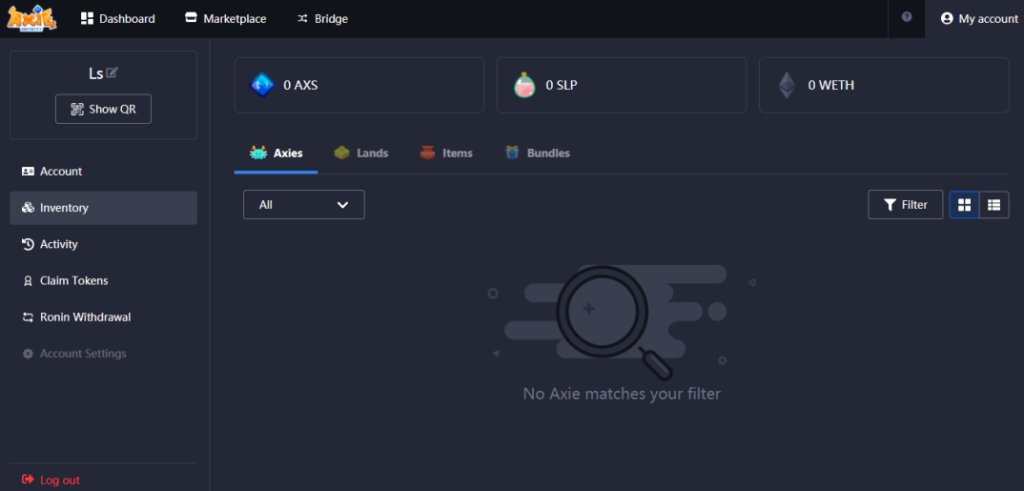Viewport: 1024px width, 491px height.
Task: Open the help question mark icon
Action: [x=906, y=18]
